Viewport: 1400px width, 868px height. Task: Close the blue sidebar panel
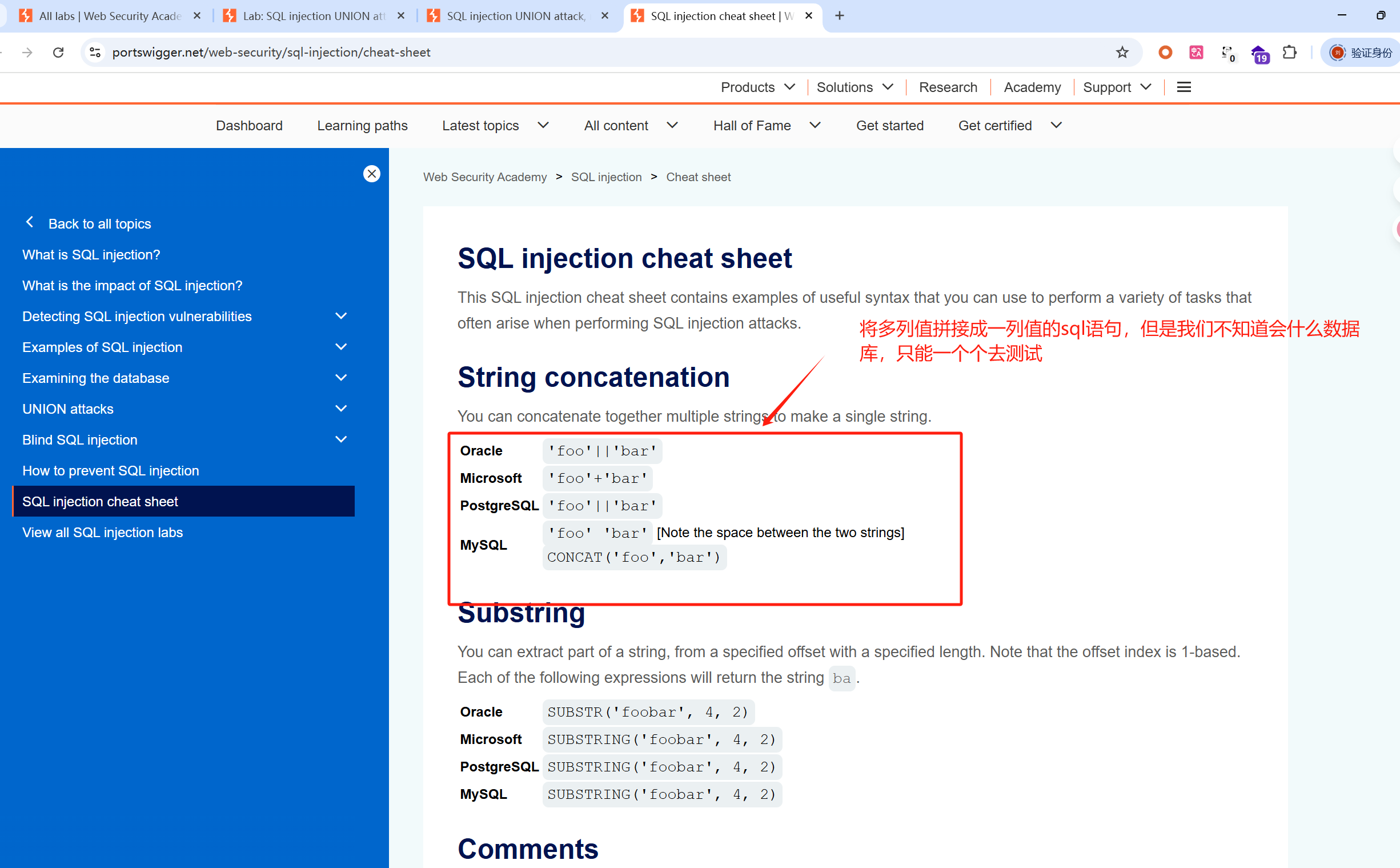point(372,173)
